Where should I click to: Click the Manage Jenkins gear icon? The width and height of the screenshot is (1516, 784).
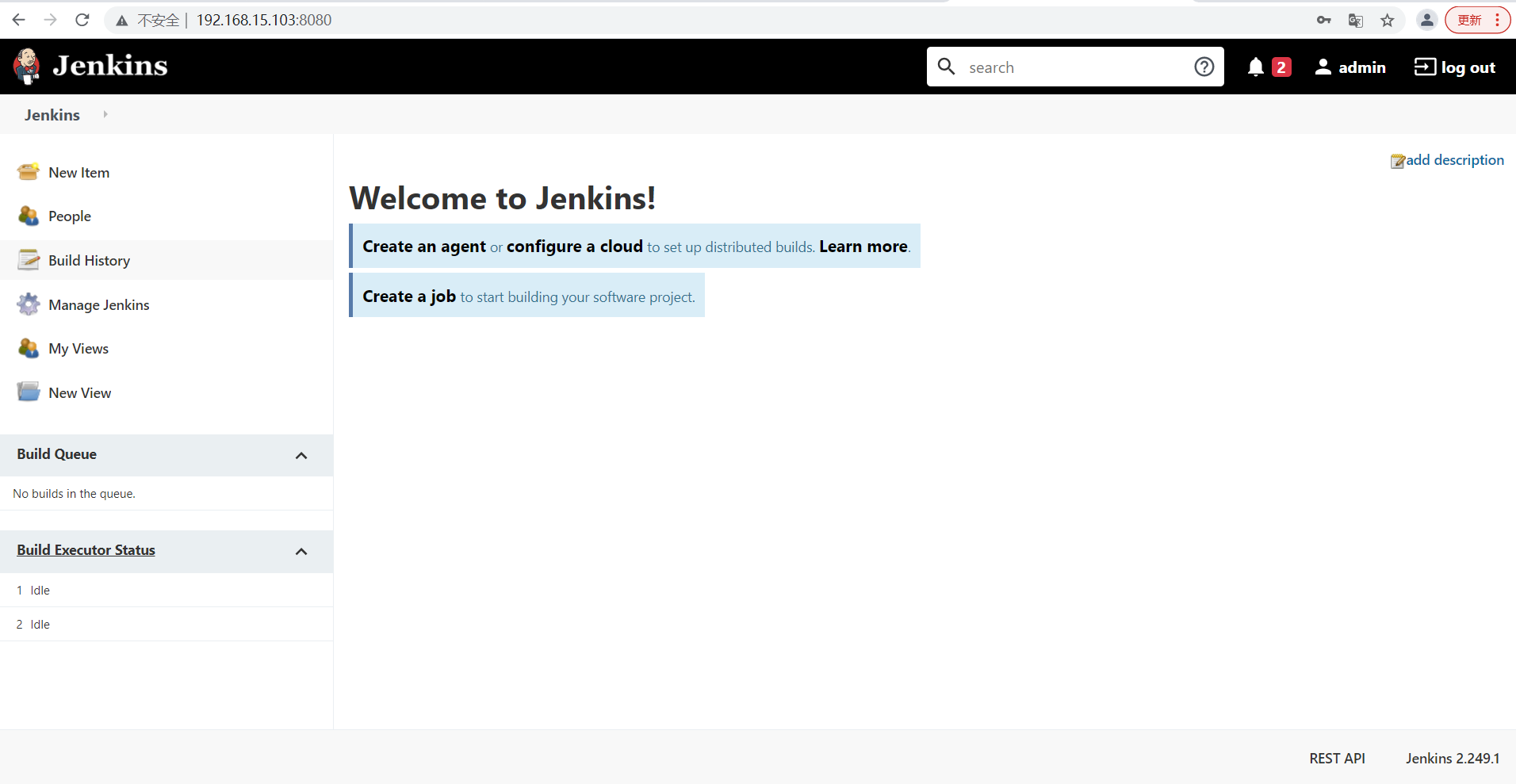pyautogui.click(x=29, y=304)
